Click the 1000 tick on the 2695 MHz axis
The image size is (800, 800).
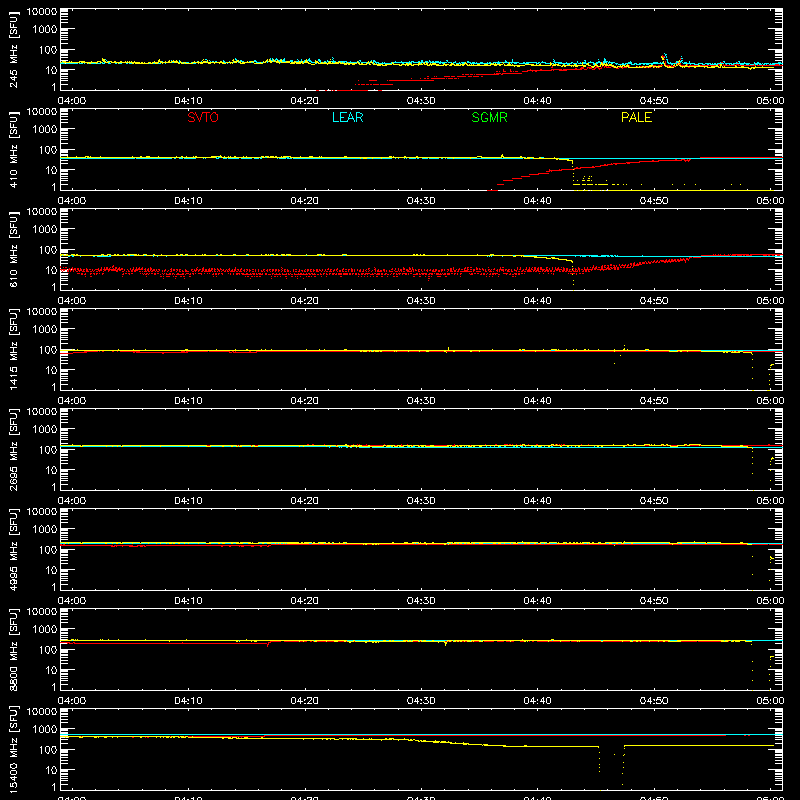tap(45, 430)
